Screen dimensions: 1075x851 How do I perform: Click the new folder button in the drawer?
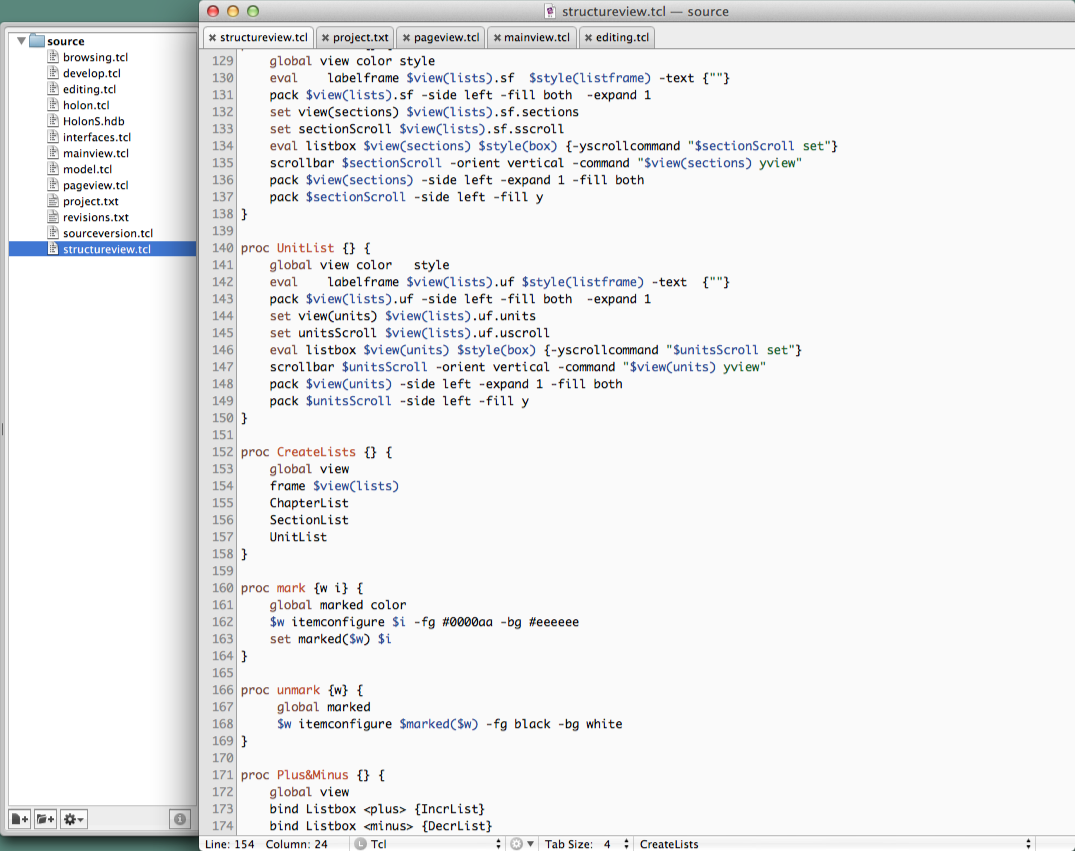[45, 819]
